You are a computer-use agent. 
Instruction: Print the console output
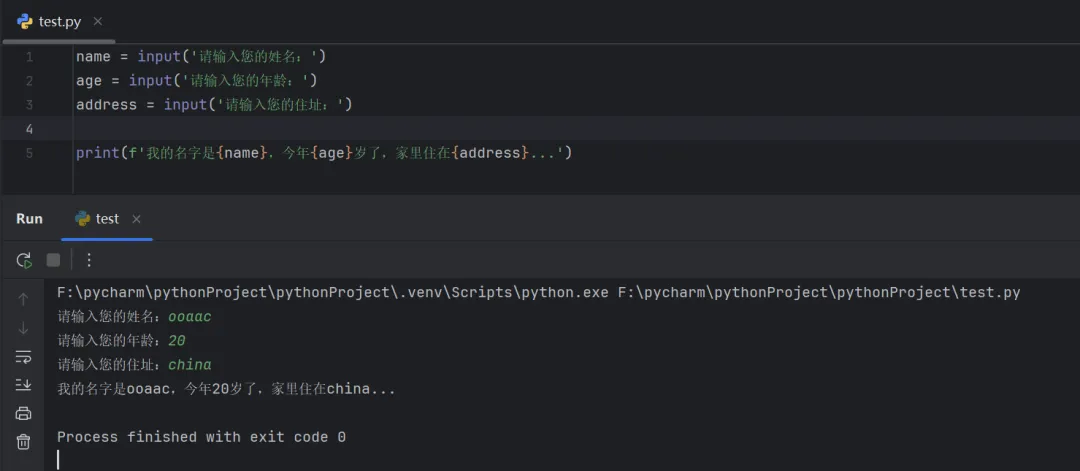coord(23,413)
